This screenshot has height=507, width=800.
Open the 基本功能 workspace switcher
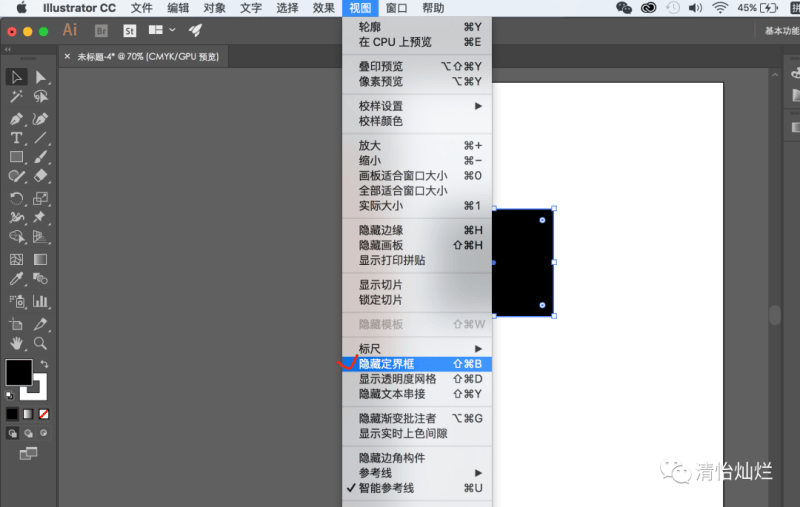click(782, 31)
